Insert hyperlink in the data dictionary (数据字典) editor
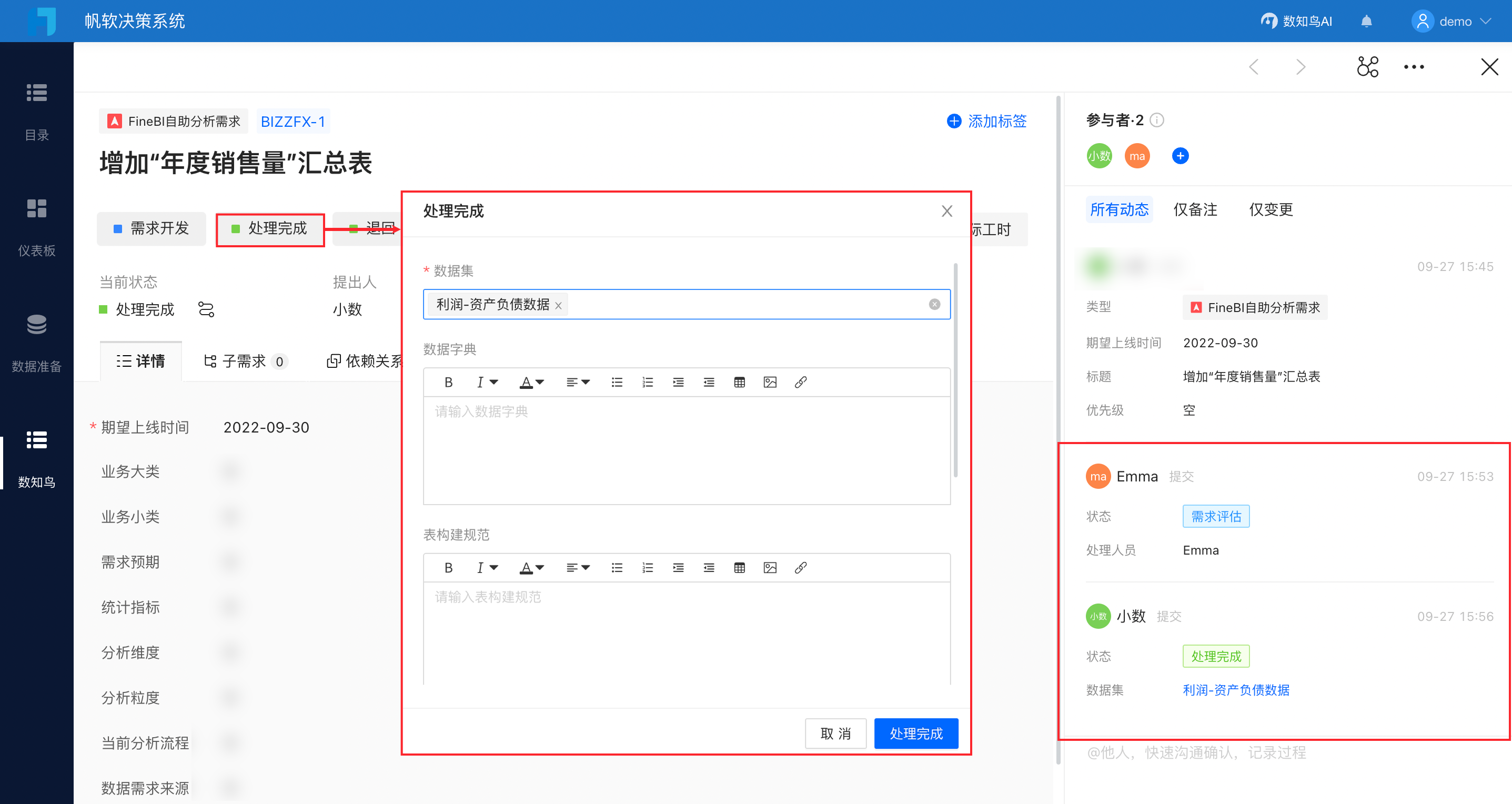This screenshot has height=804, width=1512. tap(800, 383)
